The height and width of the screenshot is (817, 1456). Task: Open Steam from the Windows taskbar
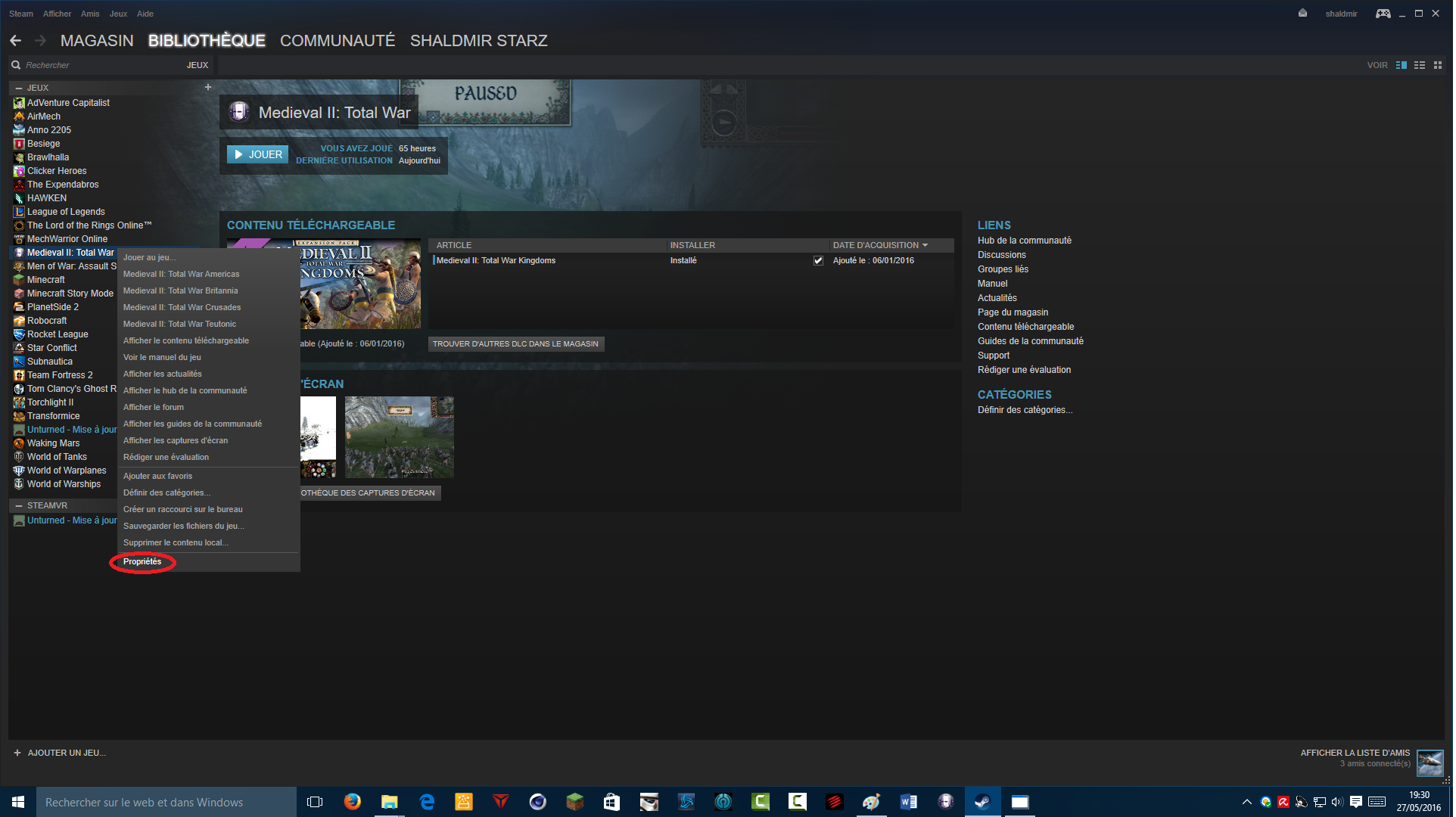[985, 802]
